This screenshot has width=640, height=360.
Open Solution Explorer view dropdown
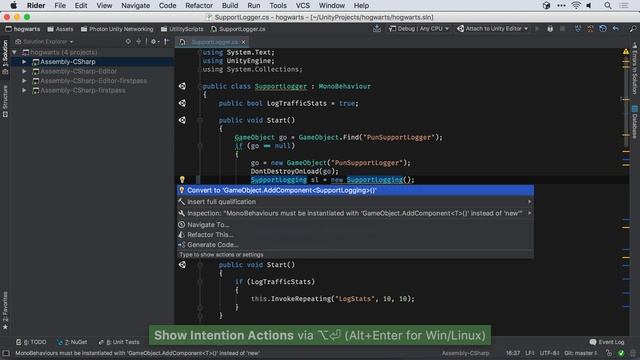(x=44, y=42)
